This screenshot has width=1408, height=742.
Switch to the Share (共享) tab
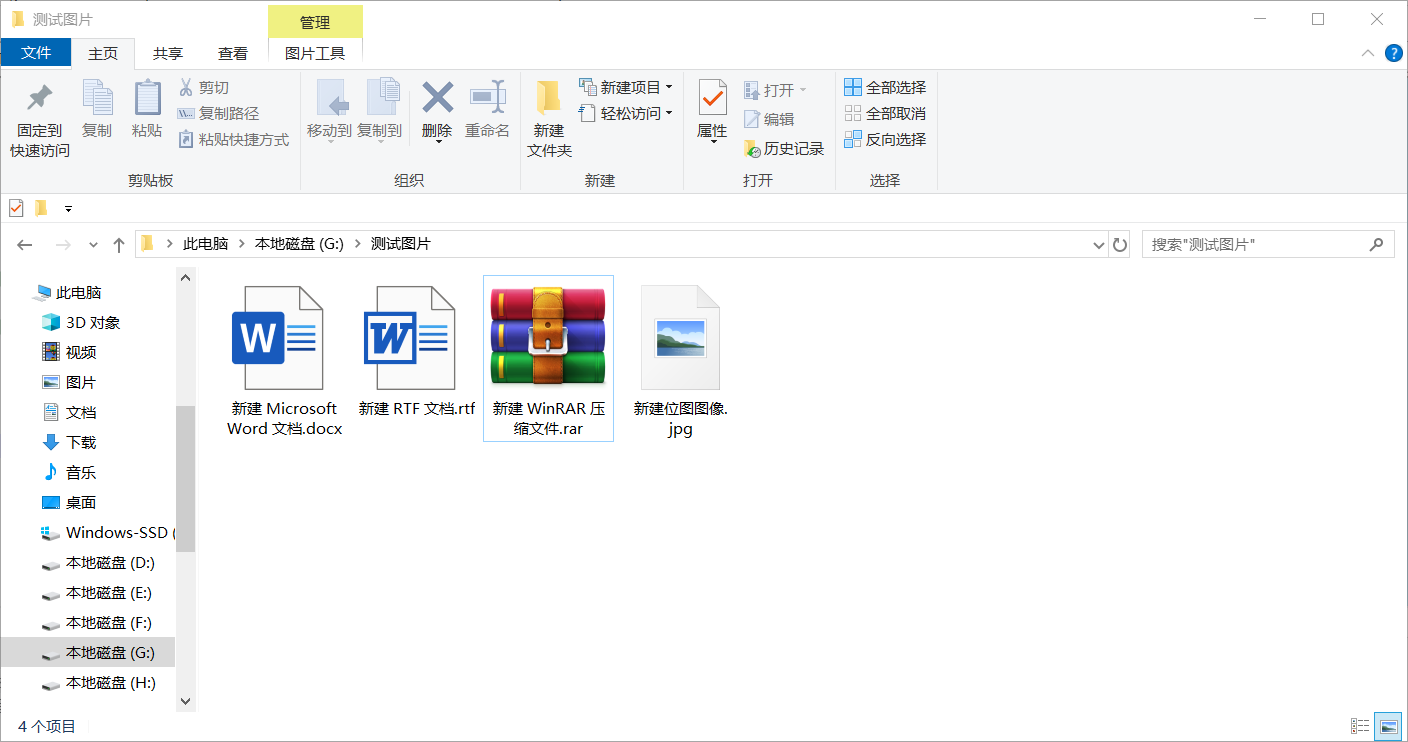point(168,53)
